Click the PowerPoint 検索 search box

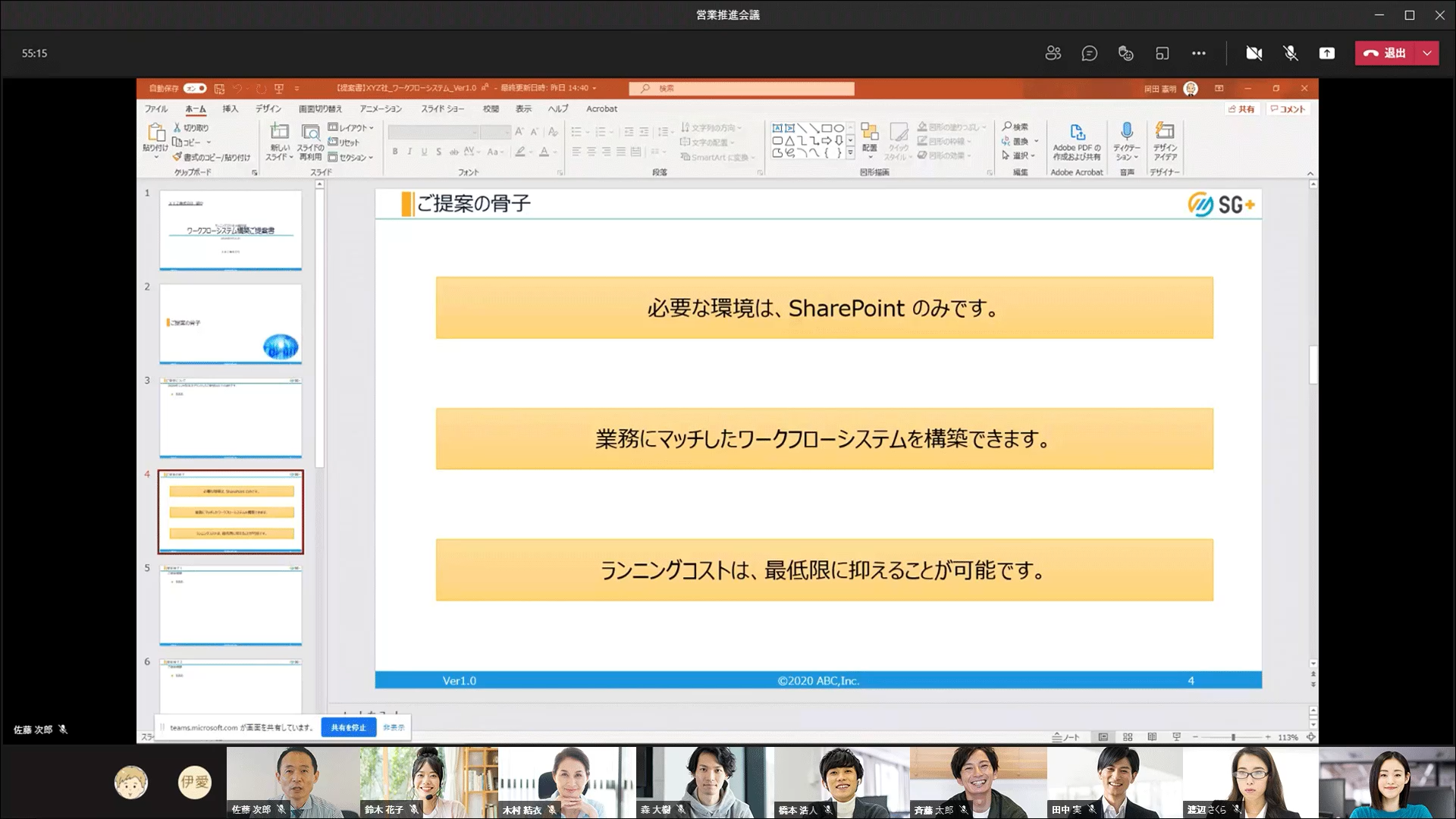pyautogui.click(x=742, y=89)
